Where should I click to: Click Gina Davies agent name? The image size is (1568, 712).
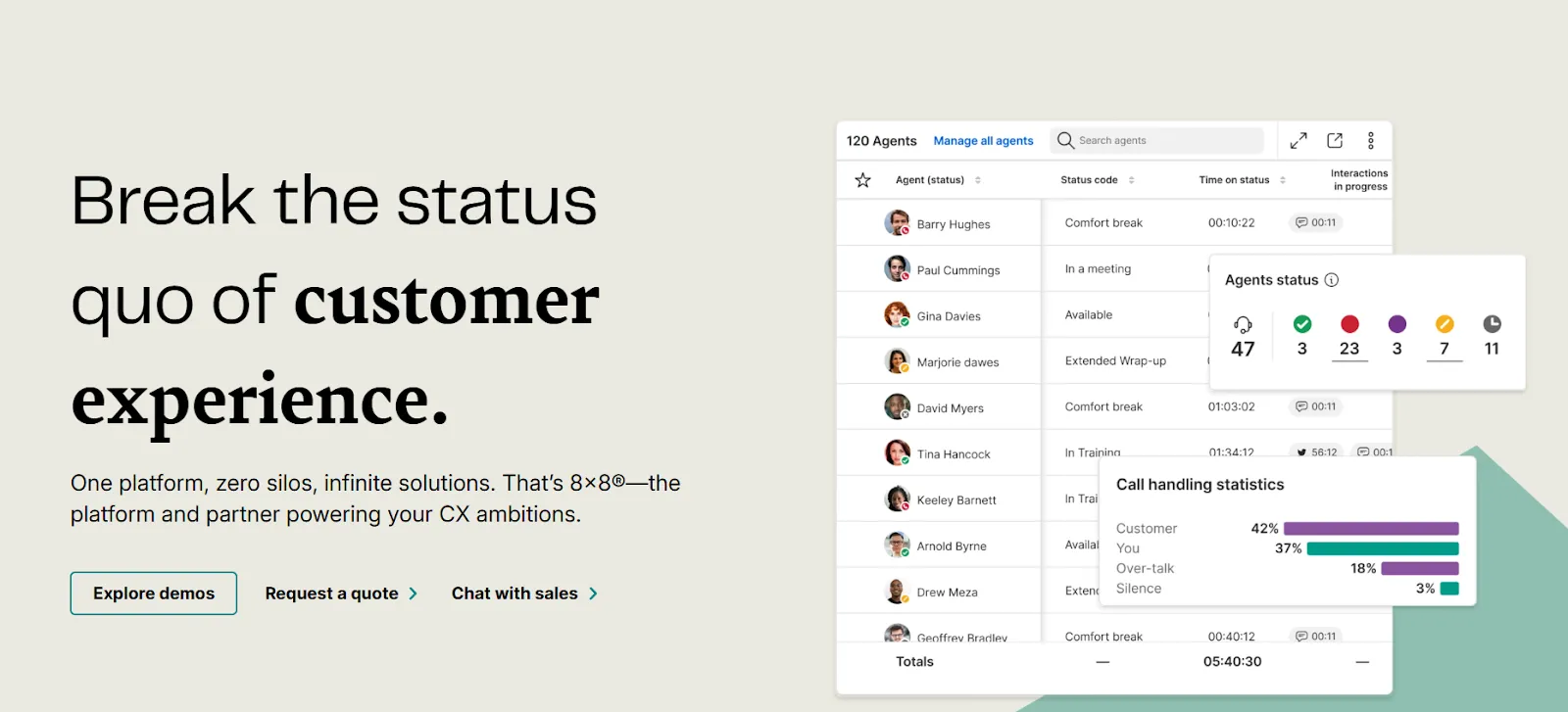[x=949, y=316]
